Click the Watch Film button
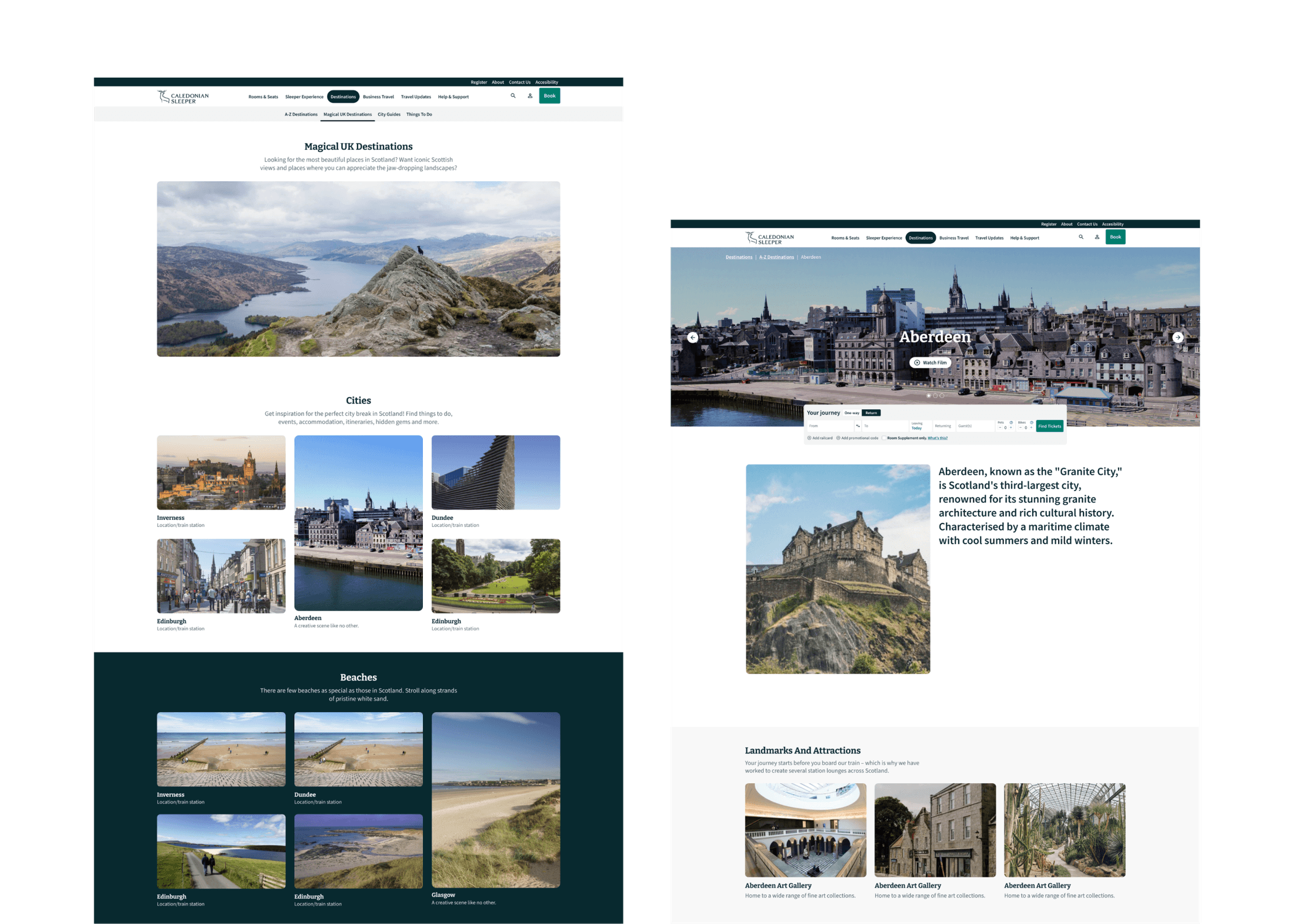The height and width of the screenshot is (924, 1294). coord(930,363)
